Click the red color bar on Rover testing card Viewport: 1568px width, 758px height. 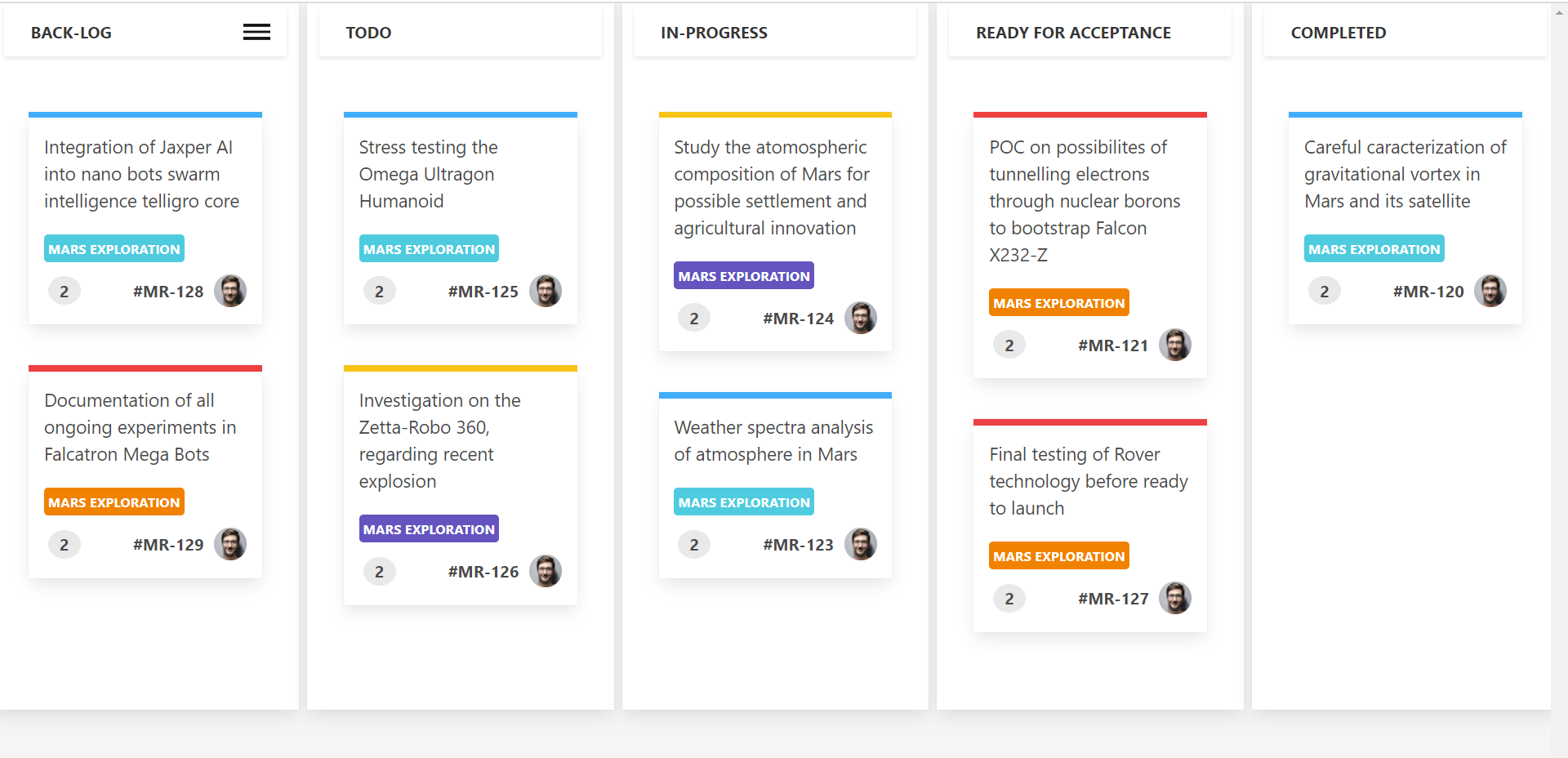pos(1089,422)
